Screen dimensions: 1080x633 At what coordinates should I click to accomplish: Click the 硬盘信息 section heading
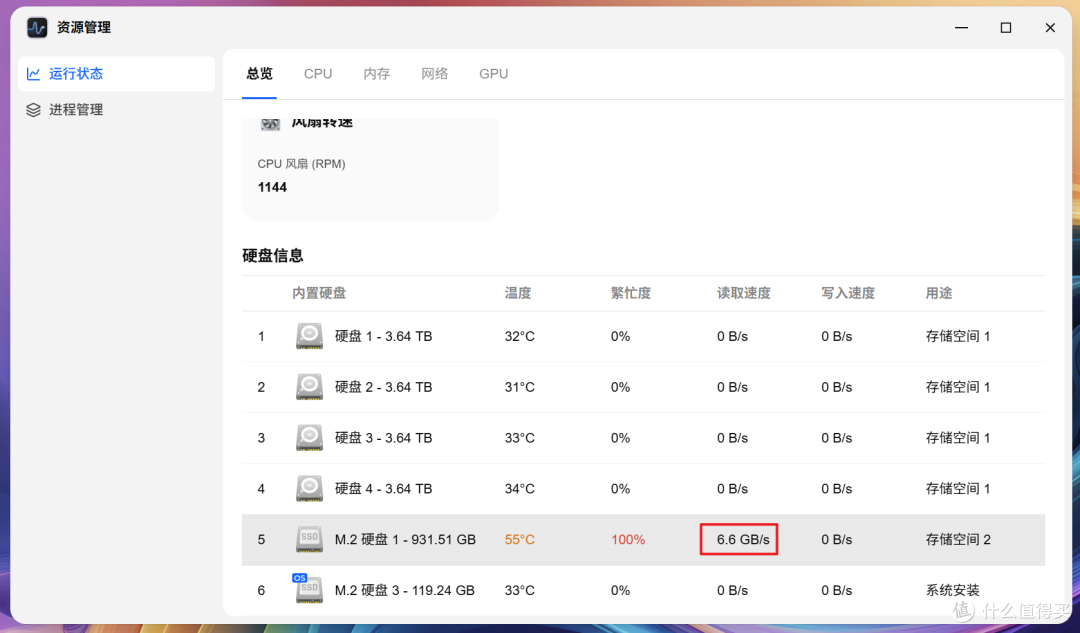coord(273,256)
